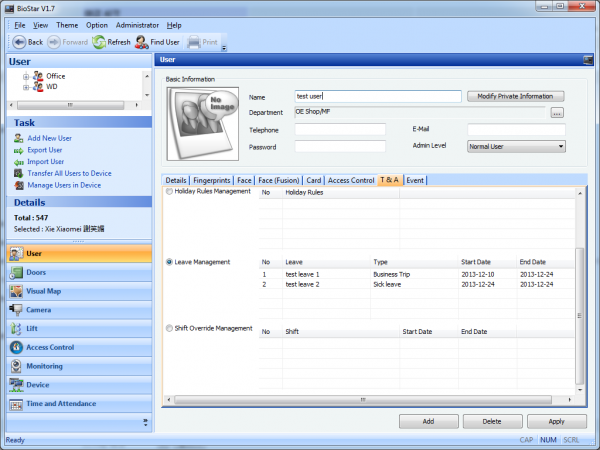Select the Holiday Rules Management radio button

(x=169, y=191)
